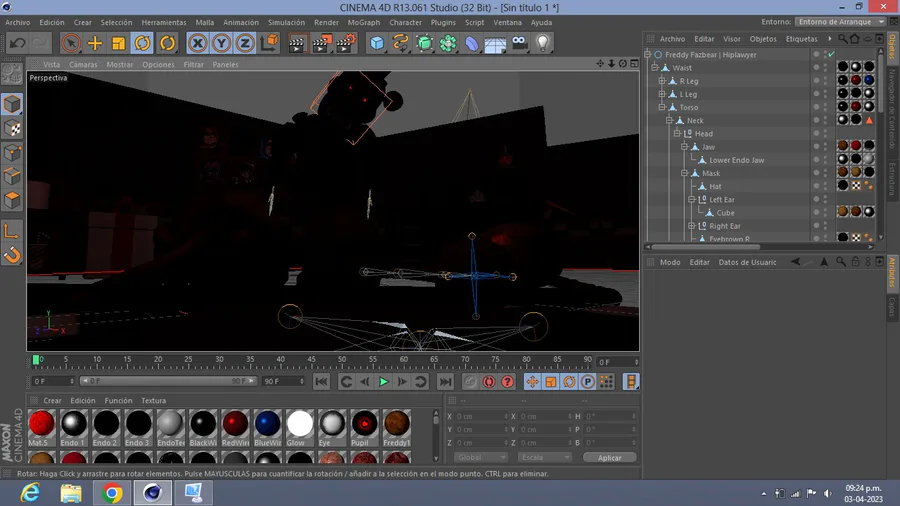This screenshot has height=506, width=900.
Task: Open Google Chrome from taskbar
Action: [x=112, y=493]
